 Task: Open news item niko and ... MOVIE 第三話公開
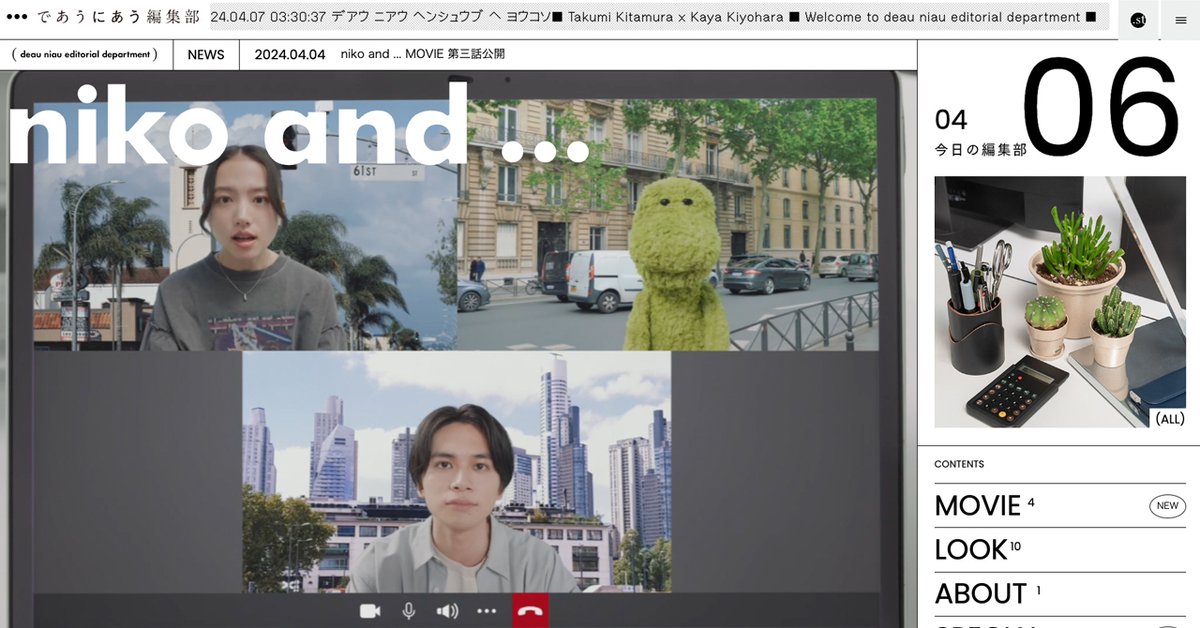(x=423, y=54)
